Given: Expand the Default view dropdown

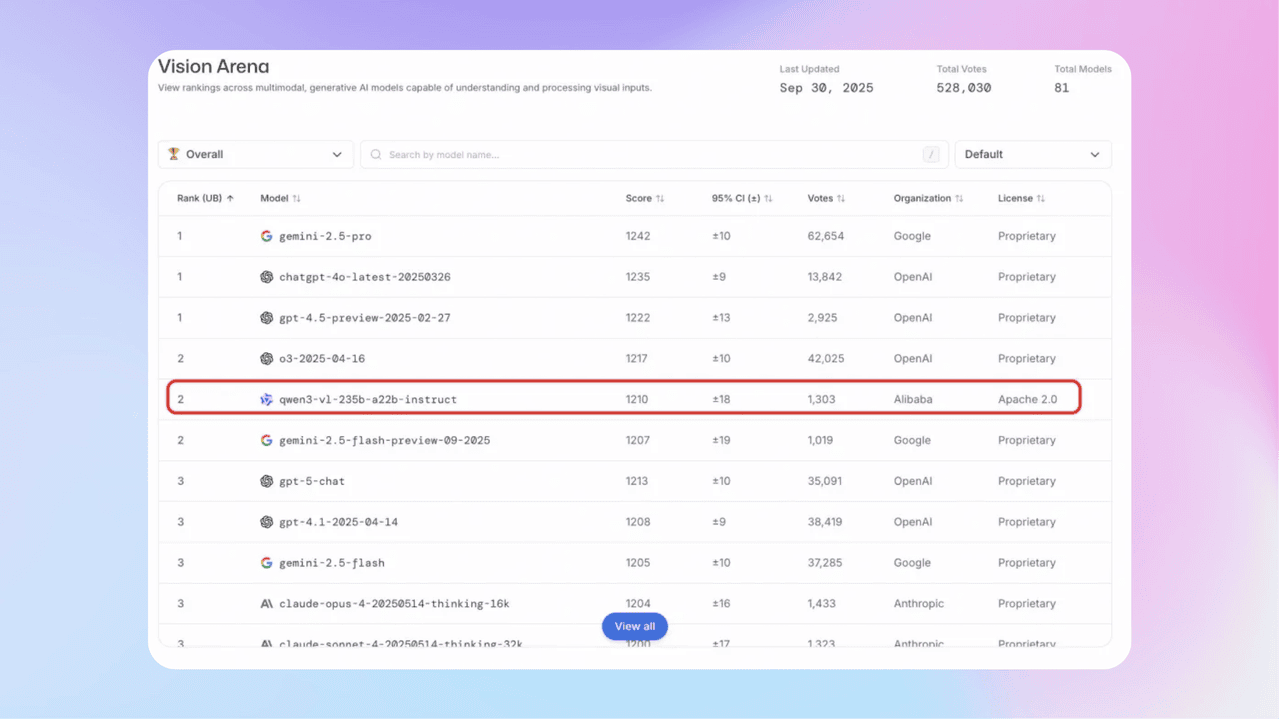Looking at the screenshot, I should click(x=1032, y=154).
